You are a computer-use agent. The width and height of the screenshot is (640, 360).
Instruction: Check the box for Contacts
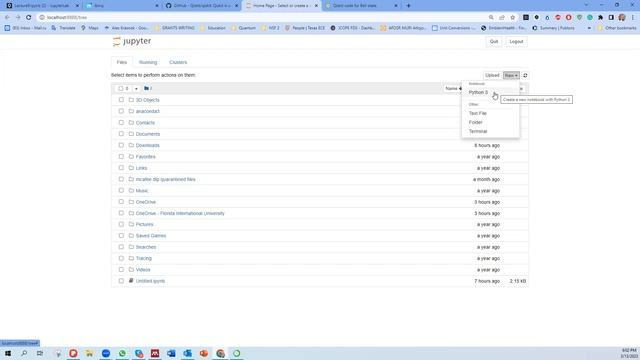(x=121, y=122)
